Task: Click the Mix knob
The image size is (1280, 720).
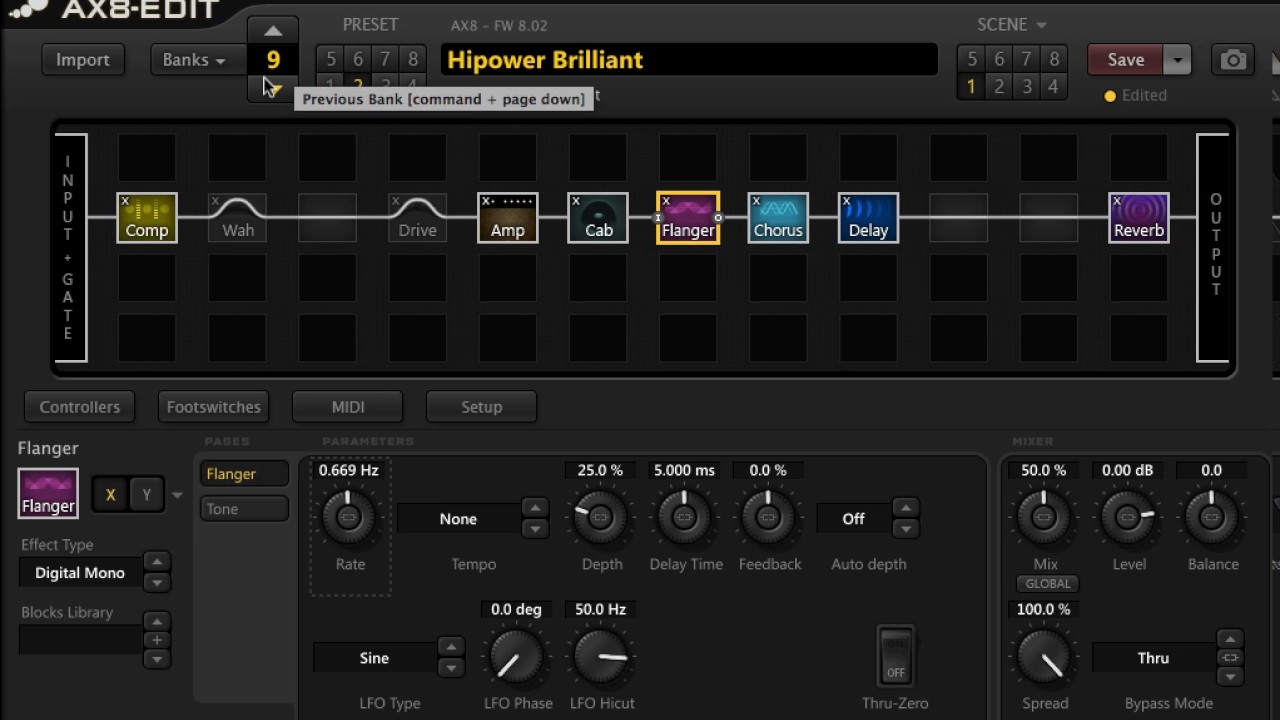Action: [1043, 517]
